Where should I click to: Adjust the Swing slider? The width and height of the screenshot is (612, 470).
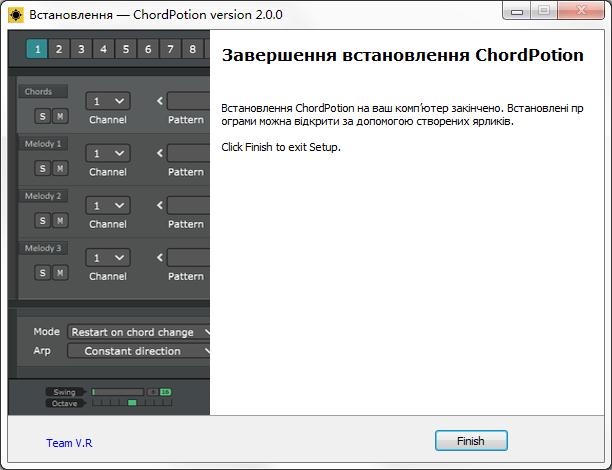click(x=118, y=392)
